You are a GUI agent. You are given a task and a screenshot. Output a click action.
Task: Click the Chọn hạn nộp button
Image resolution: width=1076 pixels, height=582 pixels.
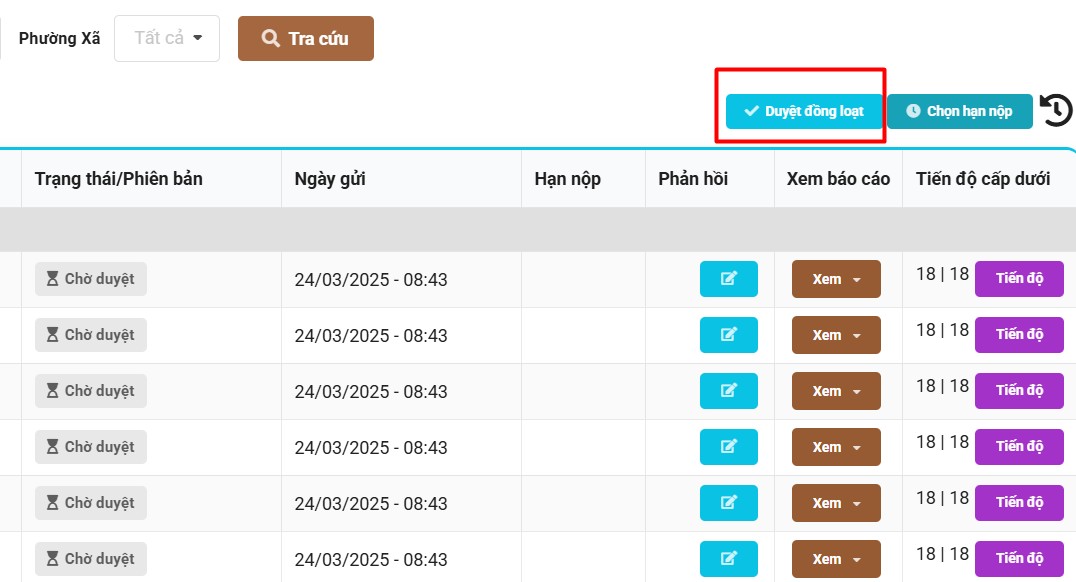959,111
